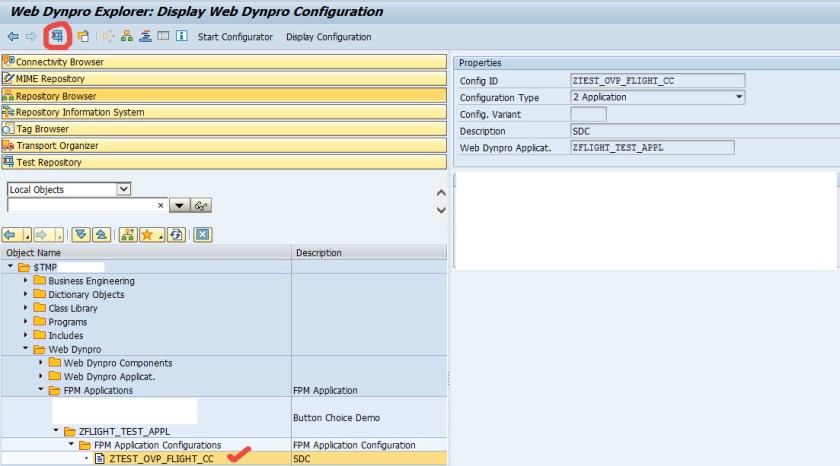
Task: Expand the Dictionary Objects folder
Action: click(x=25, y=294)
